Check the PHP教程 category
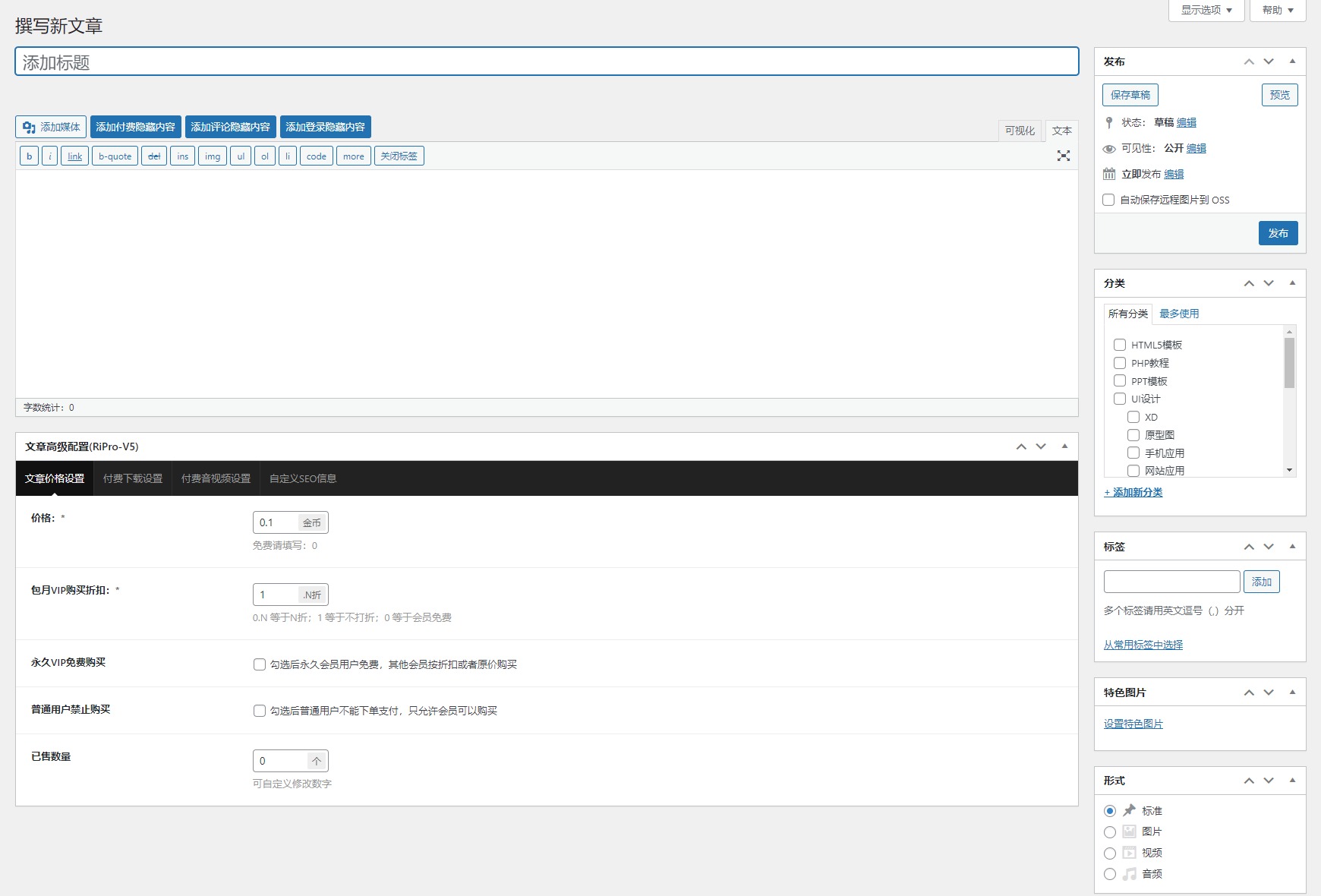1321x896 pixels. [x=1120, y=363]
